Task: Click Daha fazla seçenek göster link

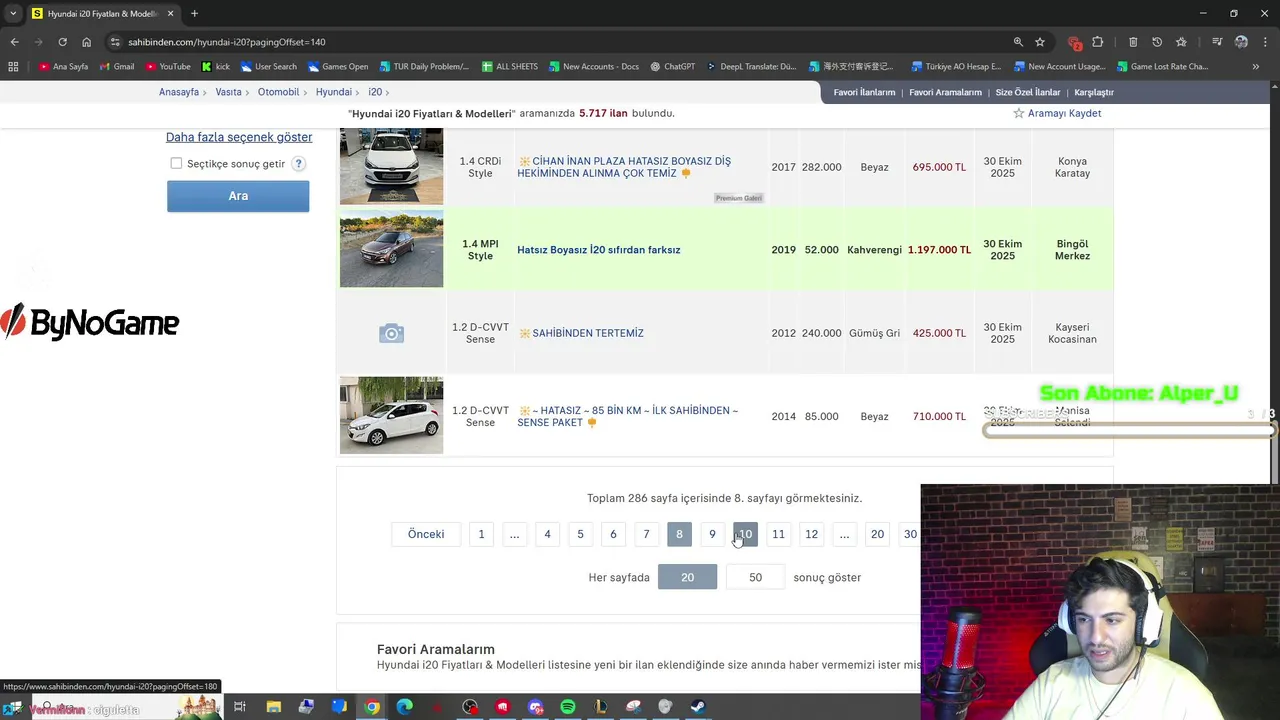Action: point(239,137)
